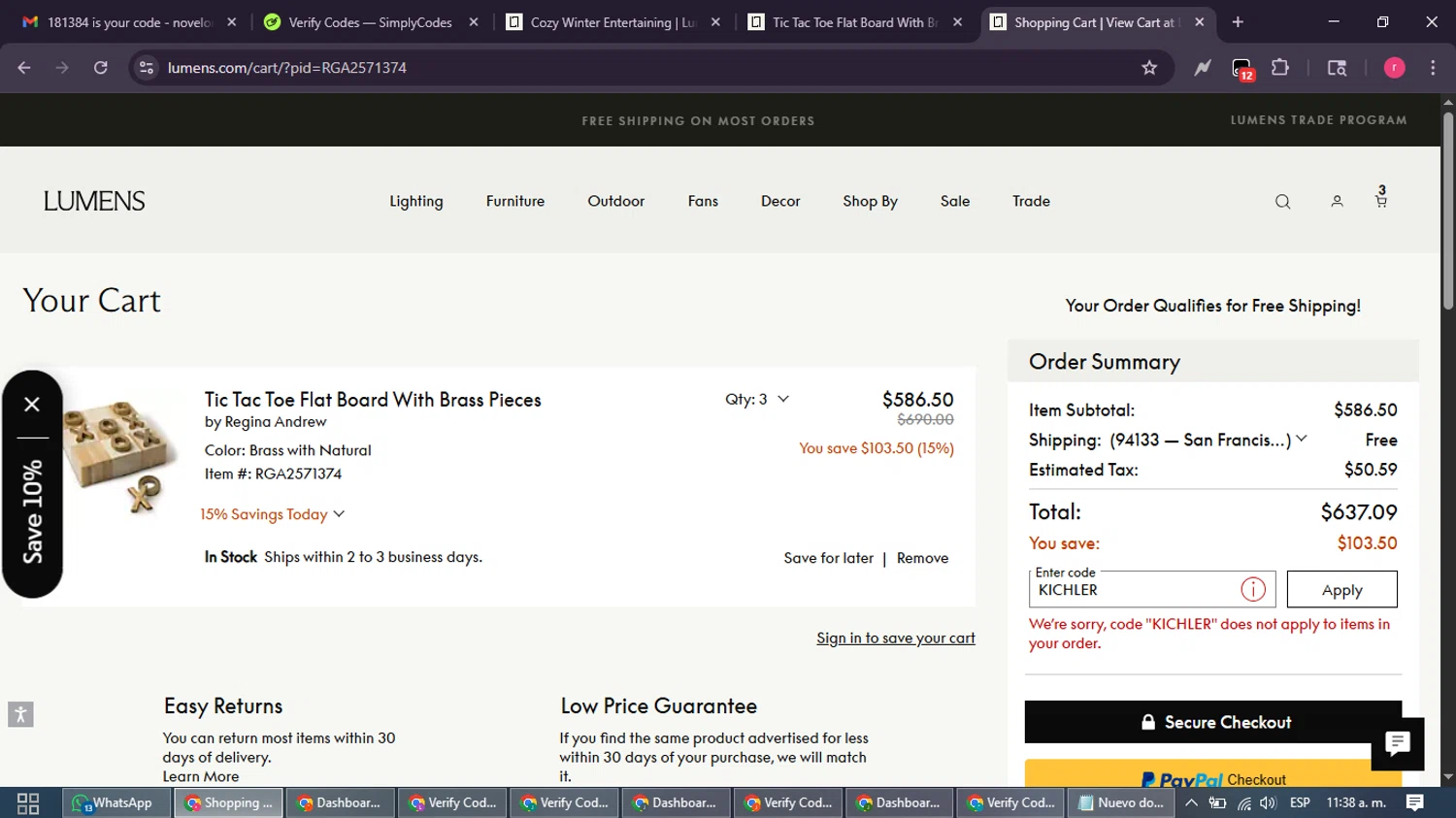
Task: Open the shopping cart icon with 3 items
Action: [x=1381, y=199]
